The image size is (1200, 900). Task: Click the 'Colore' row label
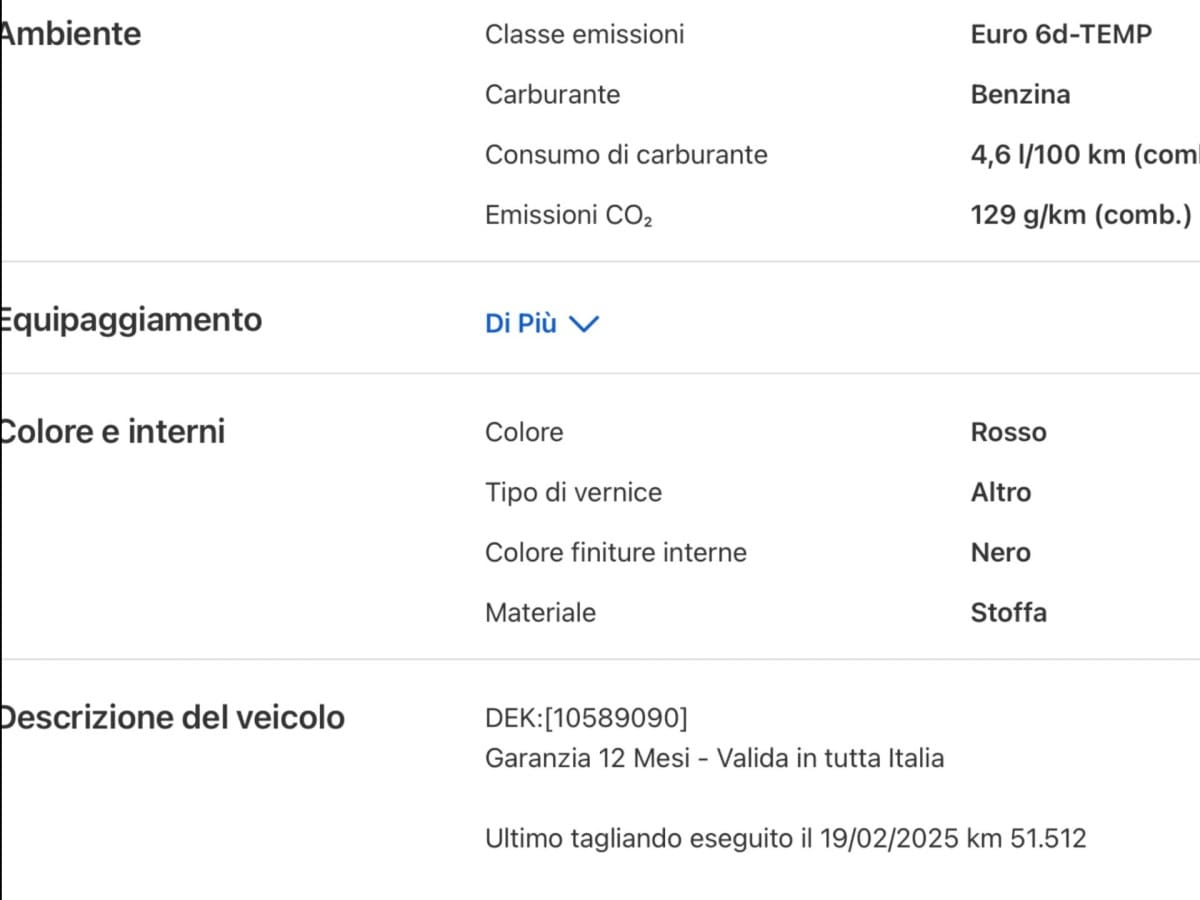523,431
